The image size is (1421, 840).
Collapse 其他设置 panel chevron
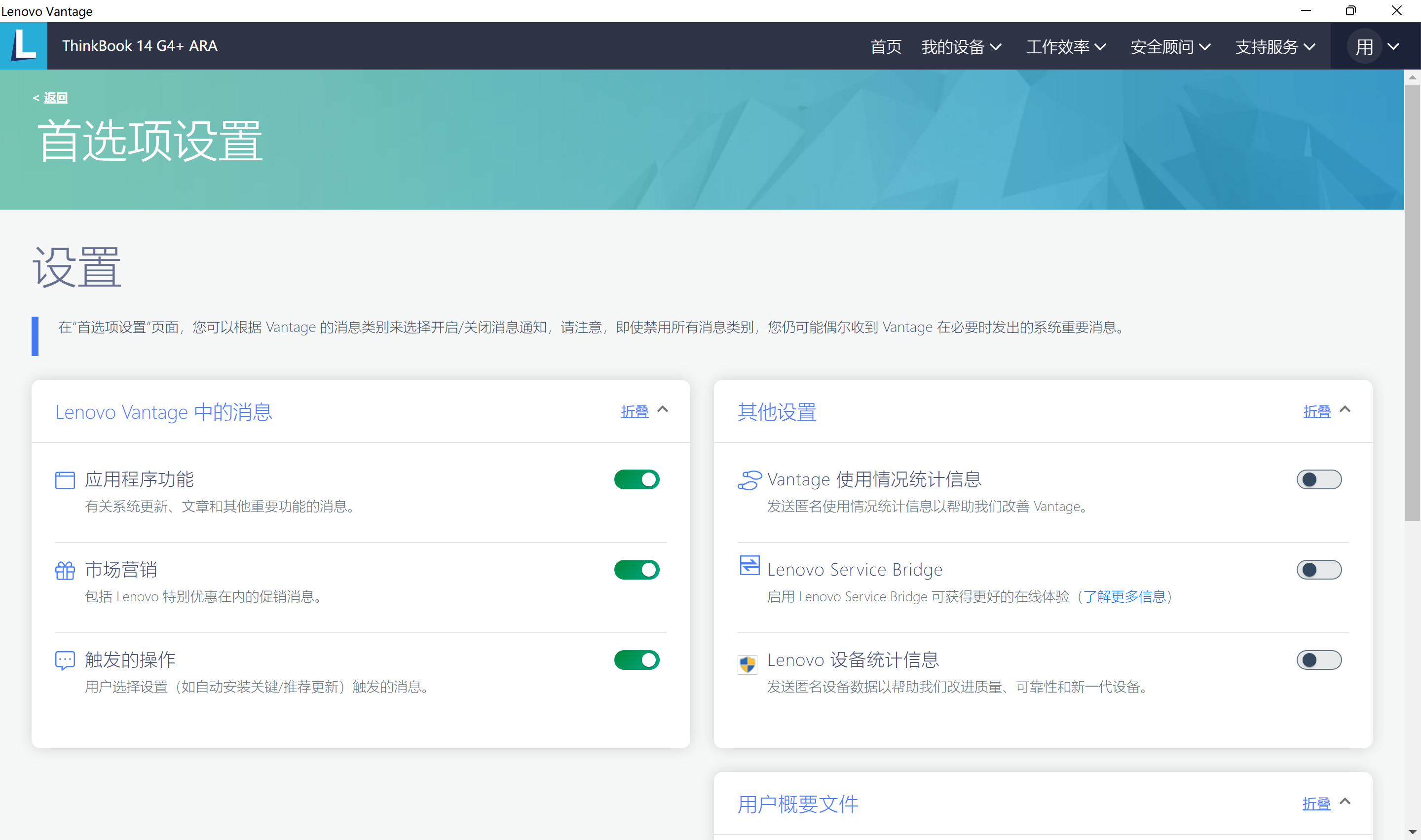1345,409
